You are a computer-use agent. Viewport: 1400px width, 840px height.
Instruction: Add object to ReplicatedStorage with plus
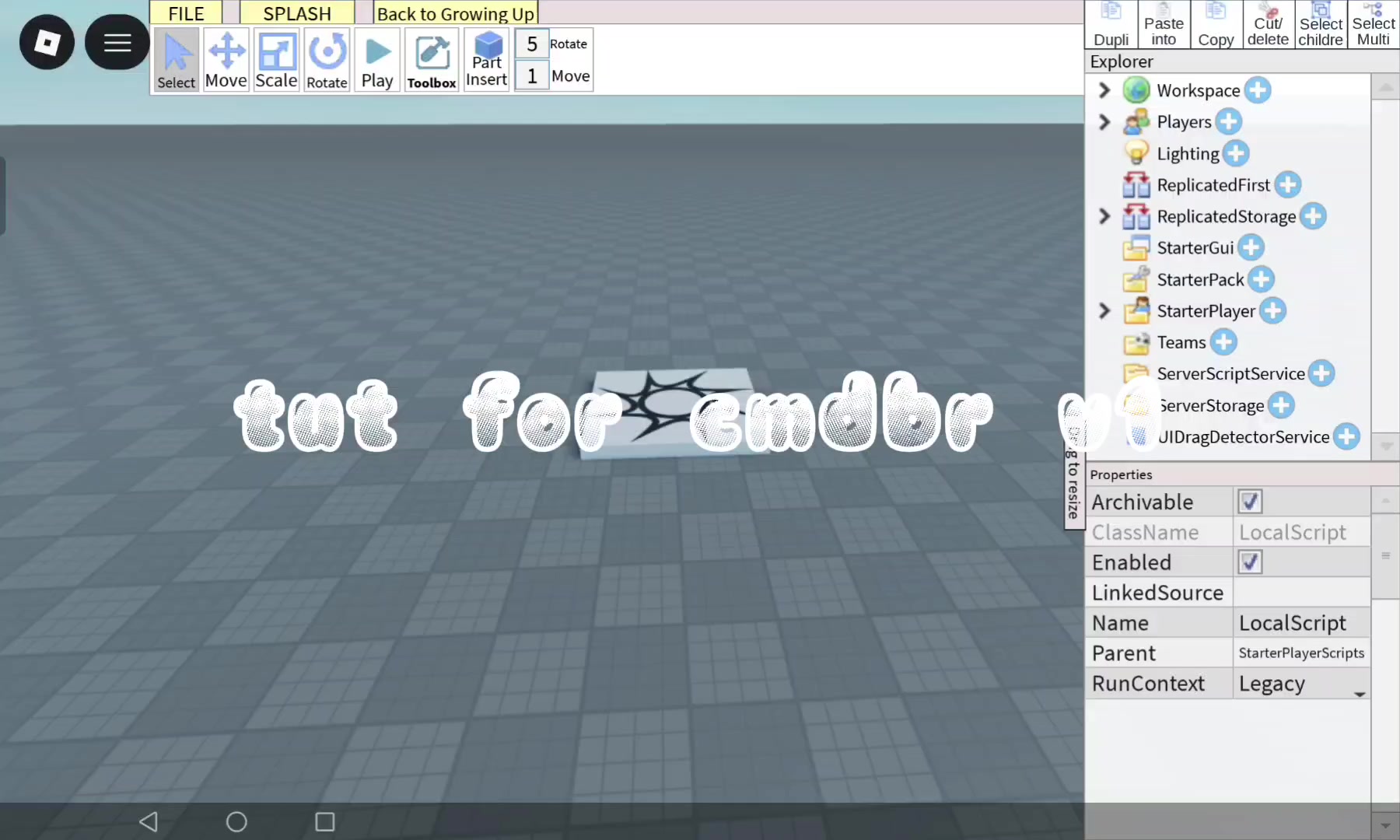click(x=1313, y=216)
